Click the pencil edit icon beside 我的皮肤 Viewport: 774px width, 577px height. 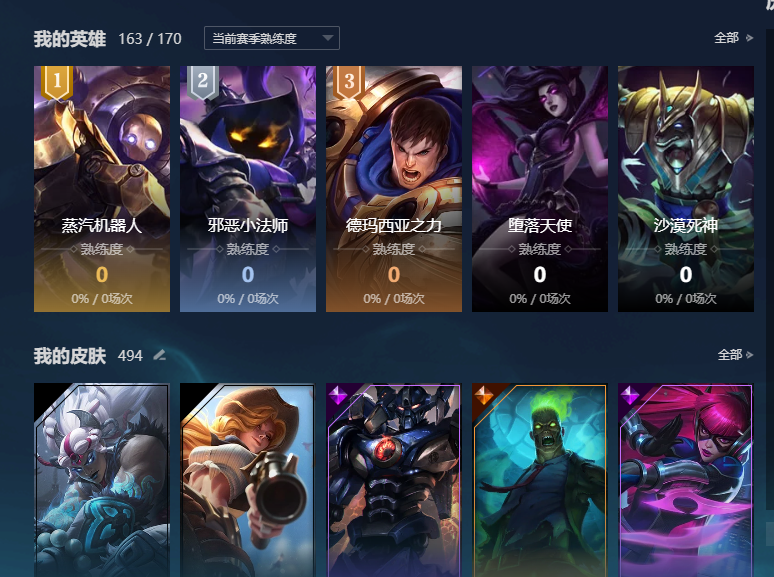tap(159, 355)
